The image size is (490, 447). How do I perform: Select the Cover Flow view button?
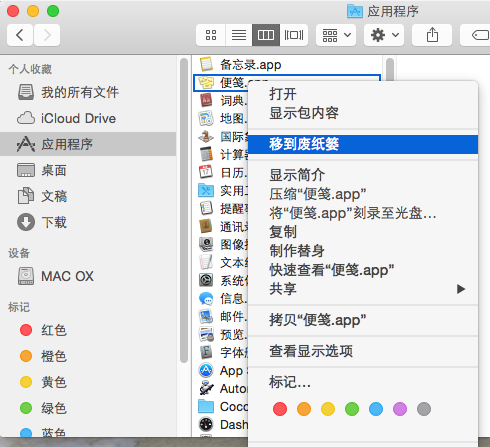tap(294, 35)
